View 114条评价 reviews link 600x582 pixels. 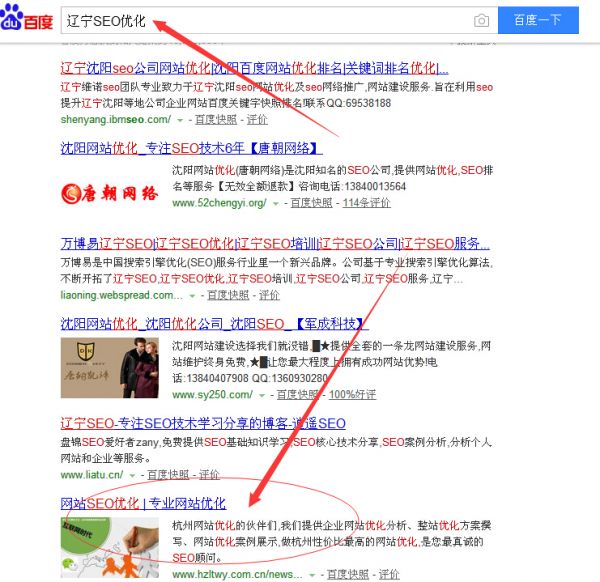(x=366, y=203)
